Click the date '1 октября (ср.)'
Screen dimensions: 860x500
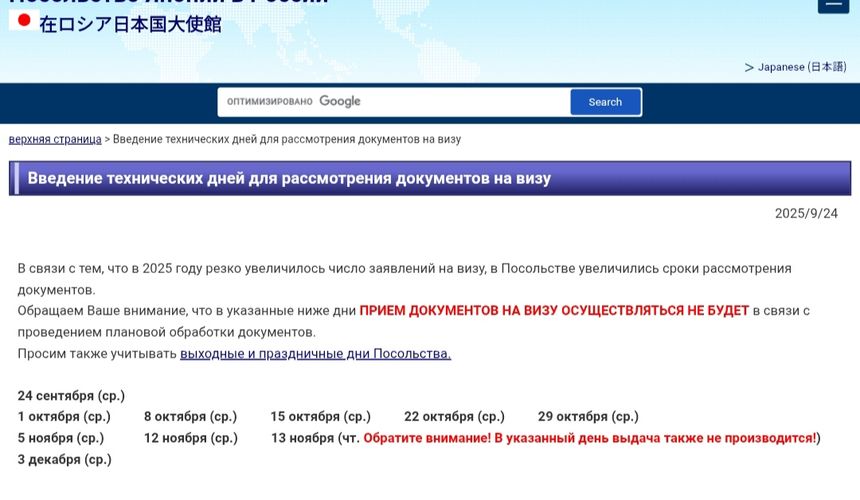[x=64, y=417]
